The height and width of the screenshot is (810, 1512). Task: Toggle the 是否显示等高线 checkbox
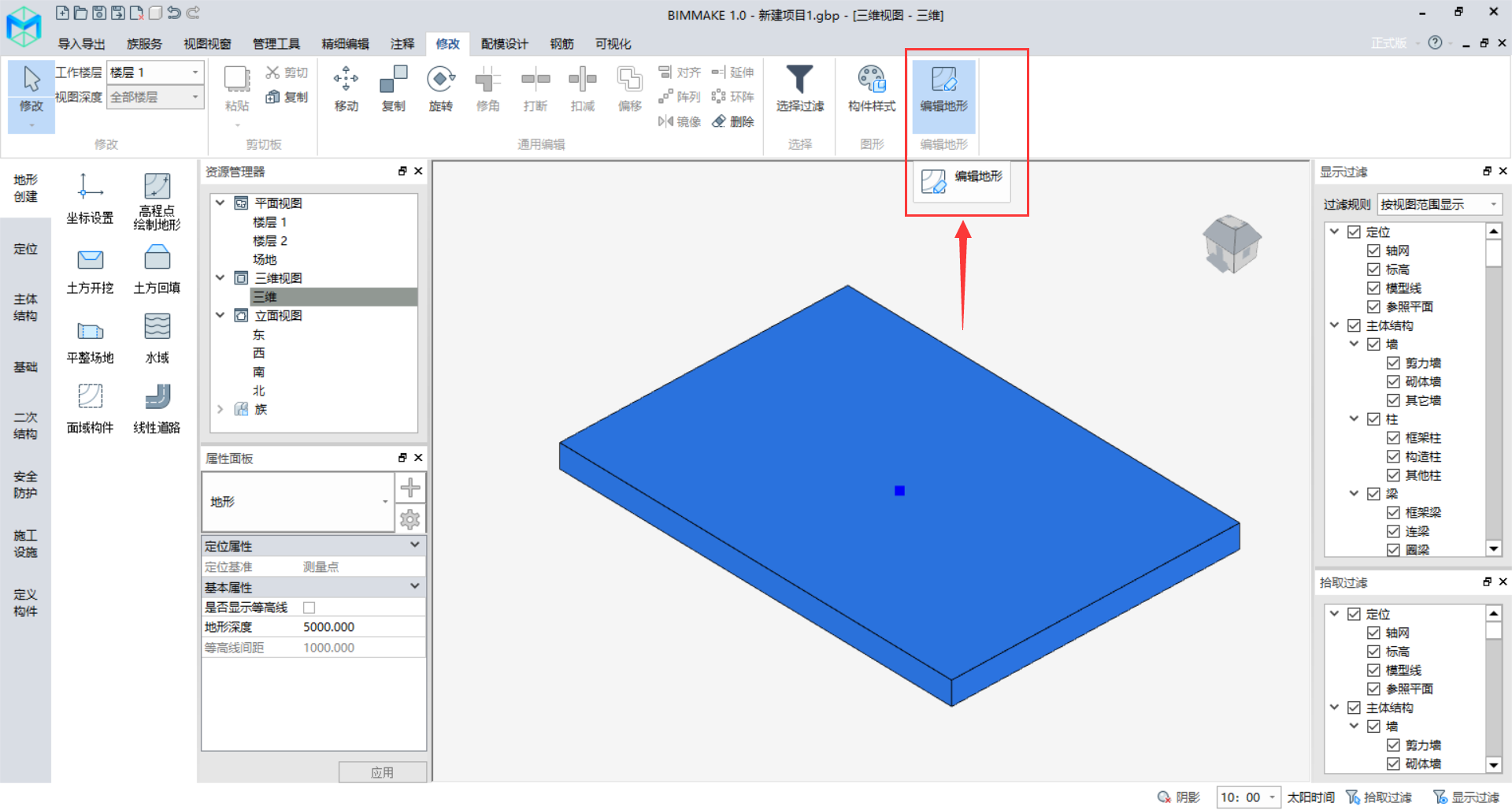tap(309, 607)
